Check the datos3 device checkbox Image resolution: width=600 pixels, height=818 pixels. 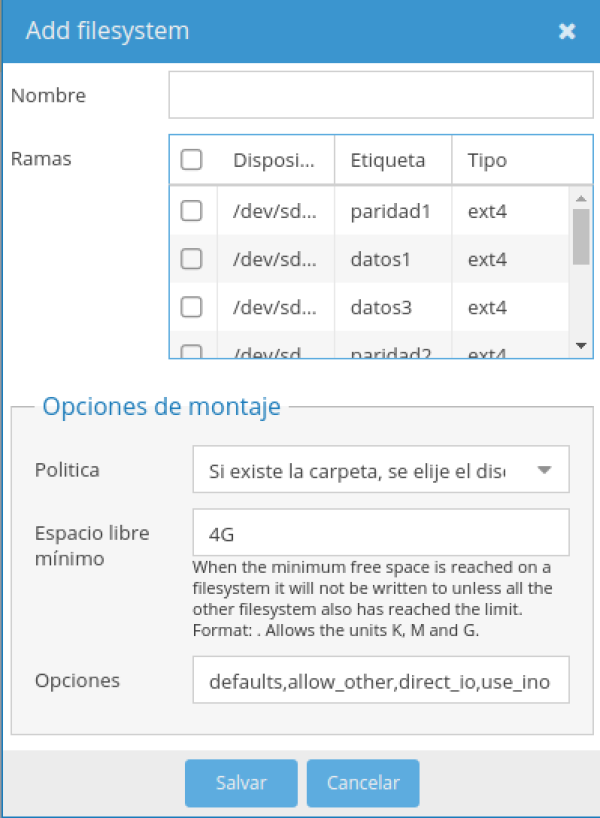(x=191, y=307)
